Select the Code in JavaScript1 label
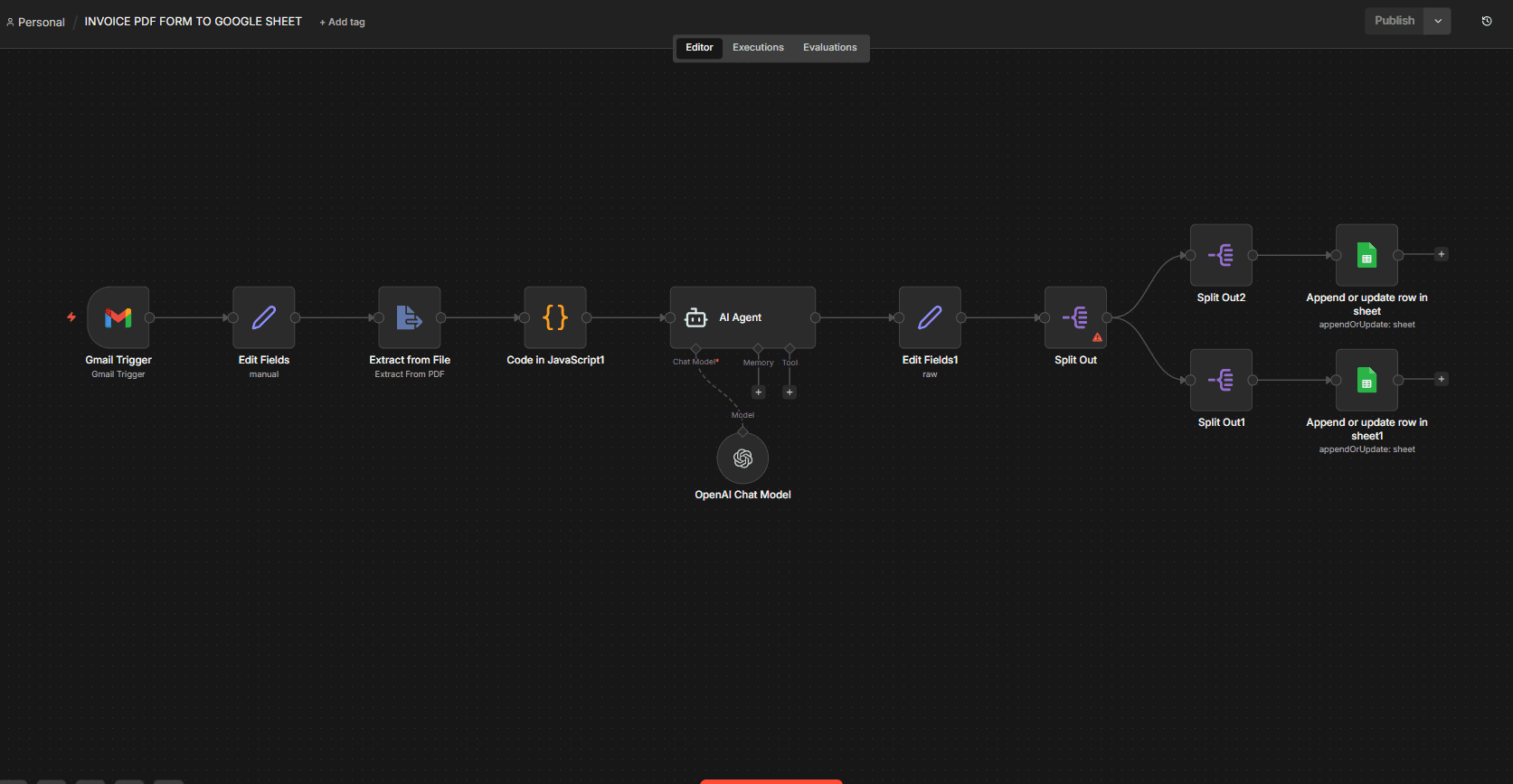This screenshot has height=784, width=1513. (x=555, y=360)
